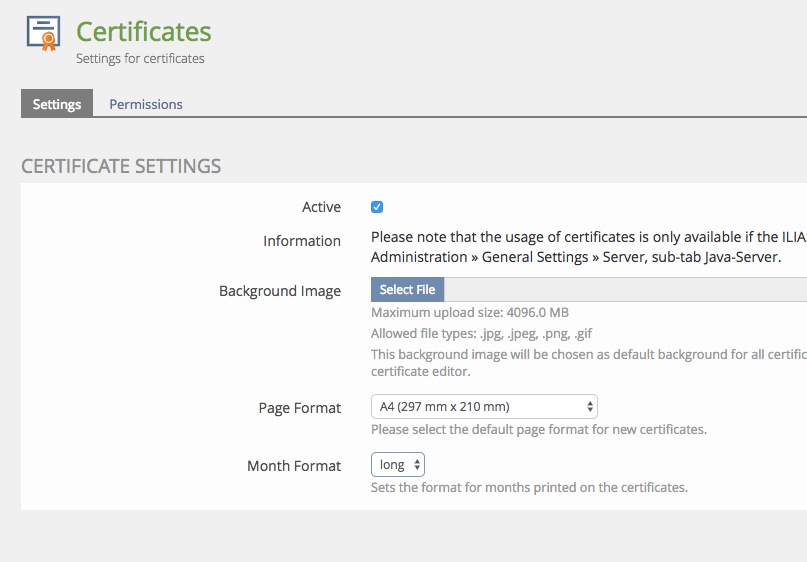Screen dimensions: 807x562
Task: Click the Page Format label
Action: (300, 408)
